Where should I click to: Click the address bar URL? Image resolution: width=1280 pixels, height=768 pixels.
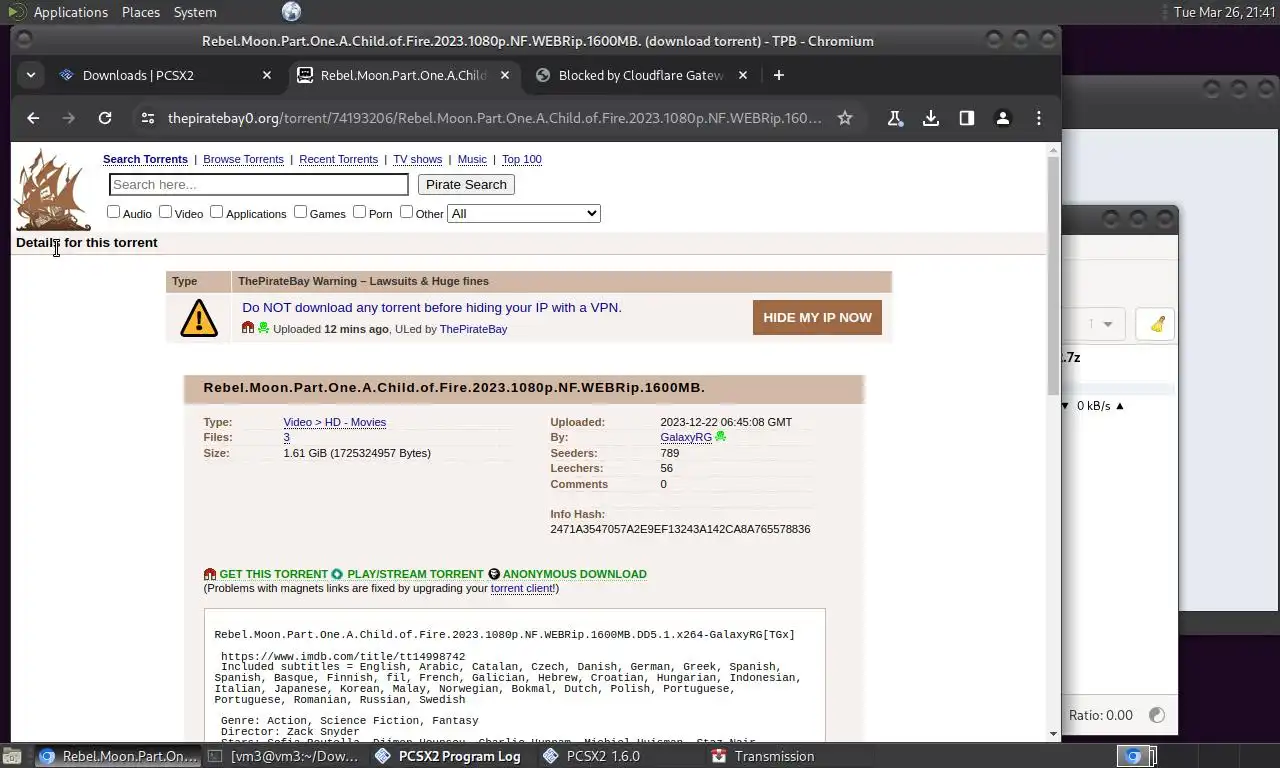click(495, 118)
